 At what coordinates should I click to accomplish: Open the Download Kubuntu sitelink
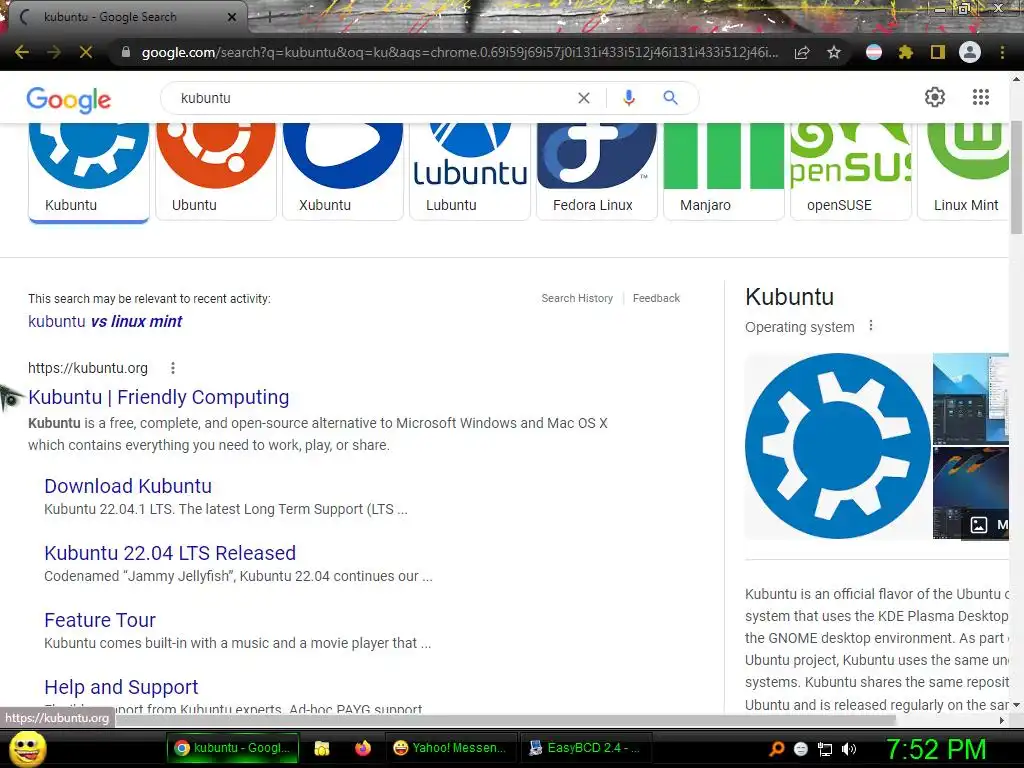(128, 486)
